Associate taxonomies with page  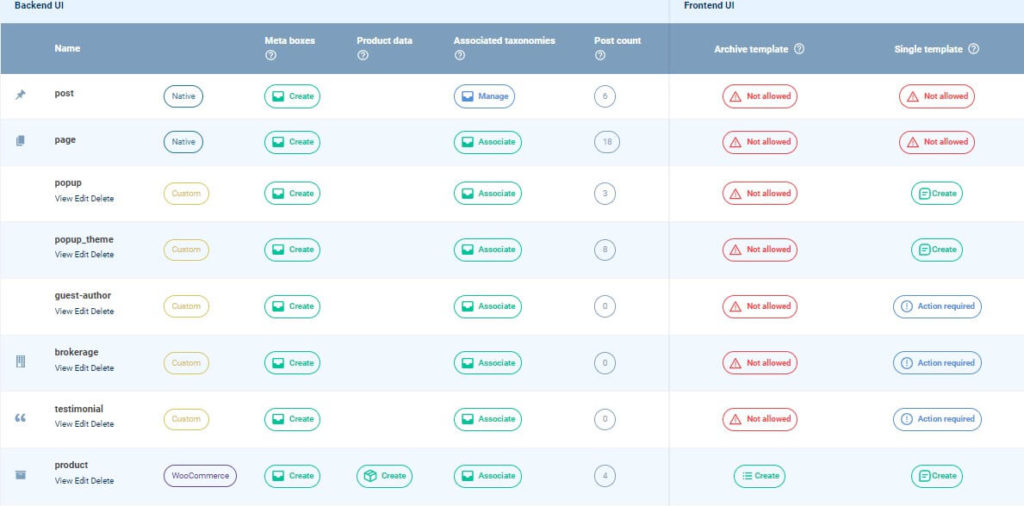click(488, 142)
